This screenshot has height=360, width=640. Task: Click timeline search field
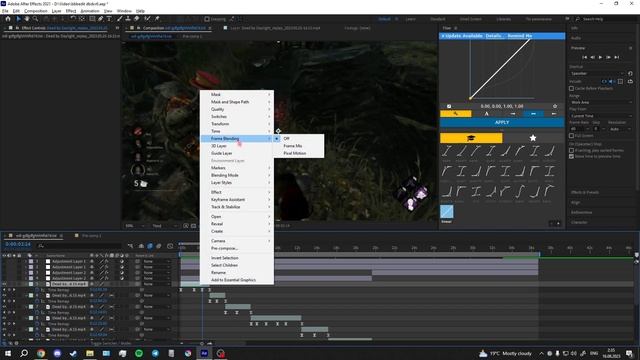pyautogui.click(x=80, y=246)
